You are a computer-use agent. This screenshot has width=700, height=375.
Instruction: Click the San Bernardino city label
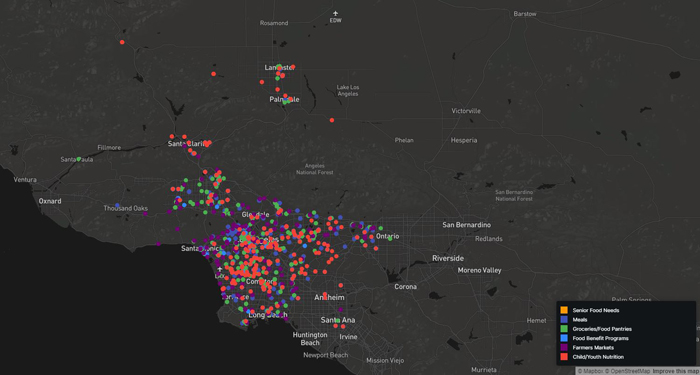(467, 225)
